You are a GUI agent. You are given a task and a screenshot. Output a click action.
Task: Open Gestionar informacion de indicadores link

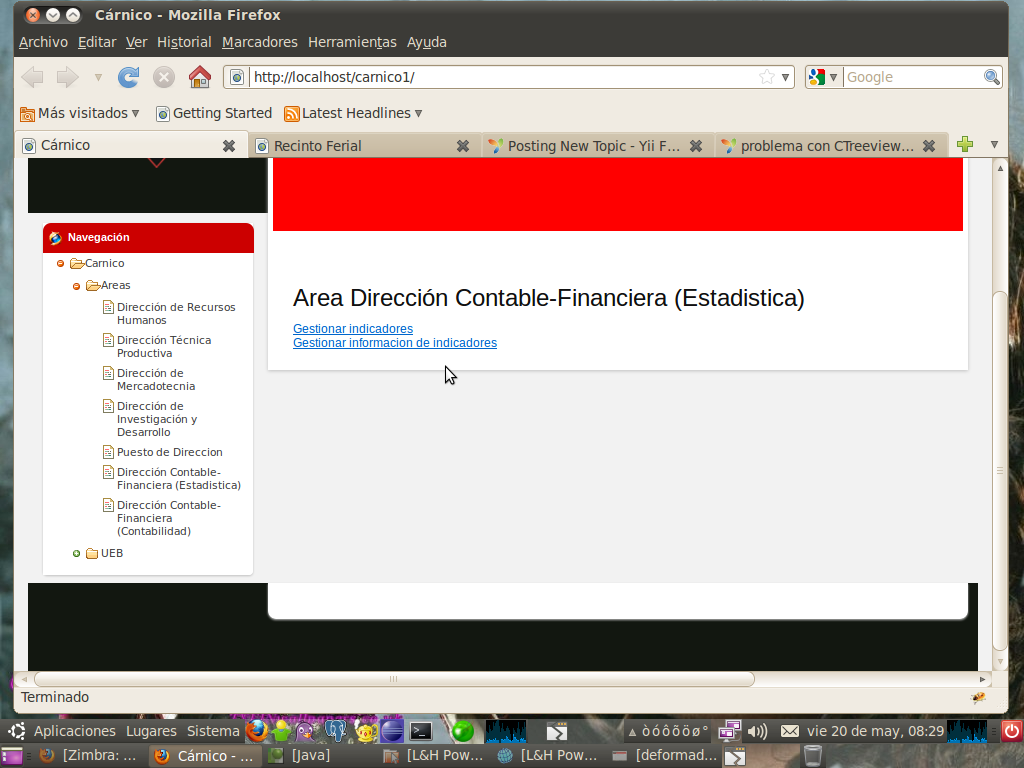click(x=394, y=343)
